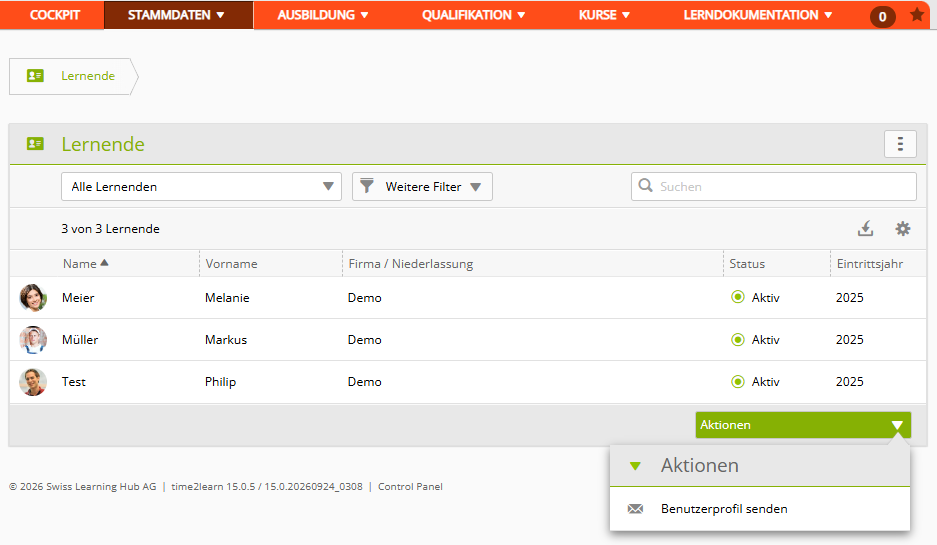Viewport: 937px width, 545px height.
Task: Sort by the Status column header
Action: pos(747,264)
